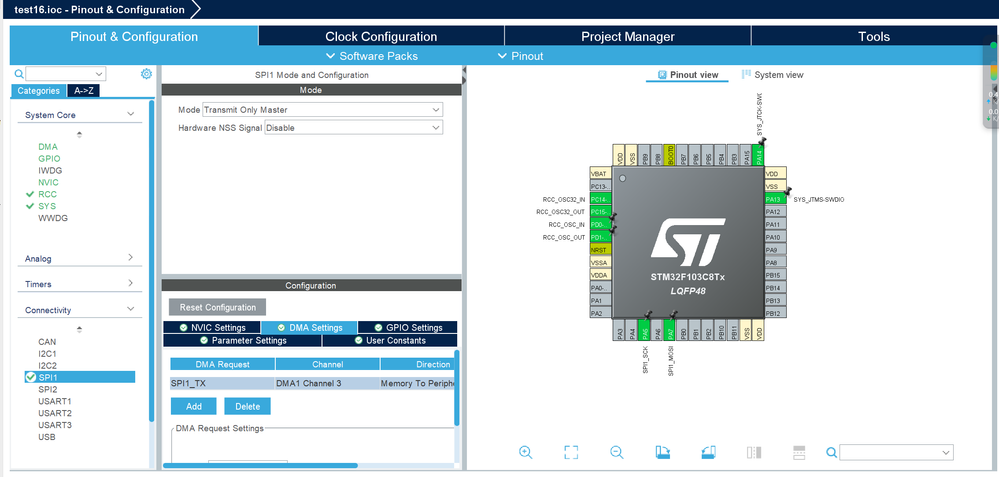Screen dimensions: 999x477
Task: Fit the chip view to the window
Action: coord(571,452)
